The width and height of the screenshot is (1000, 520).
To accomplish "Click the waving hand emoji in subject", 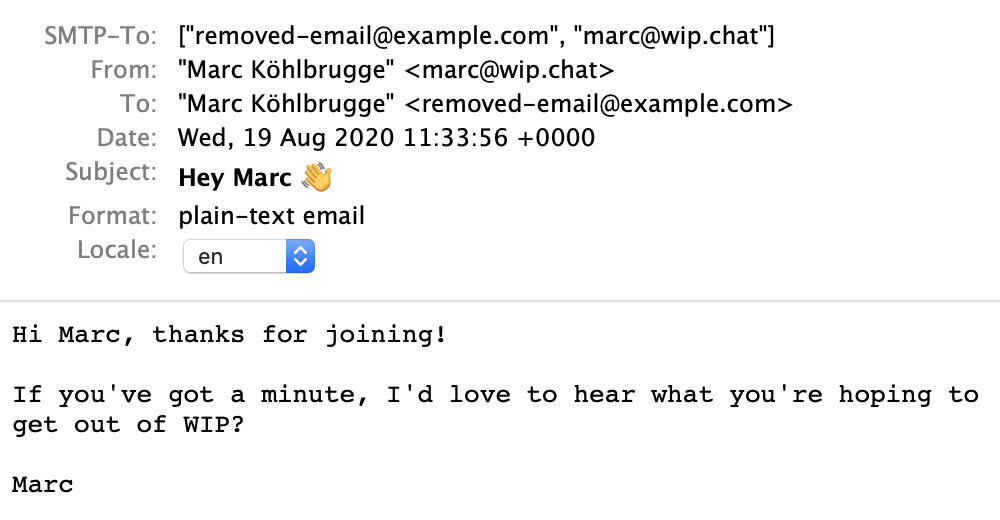I will [x=317, y=177].
